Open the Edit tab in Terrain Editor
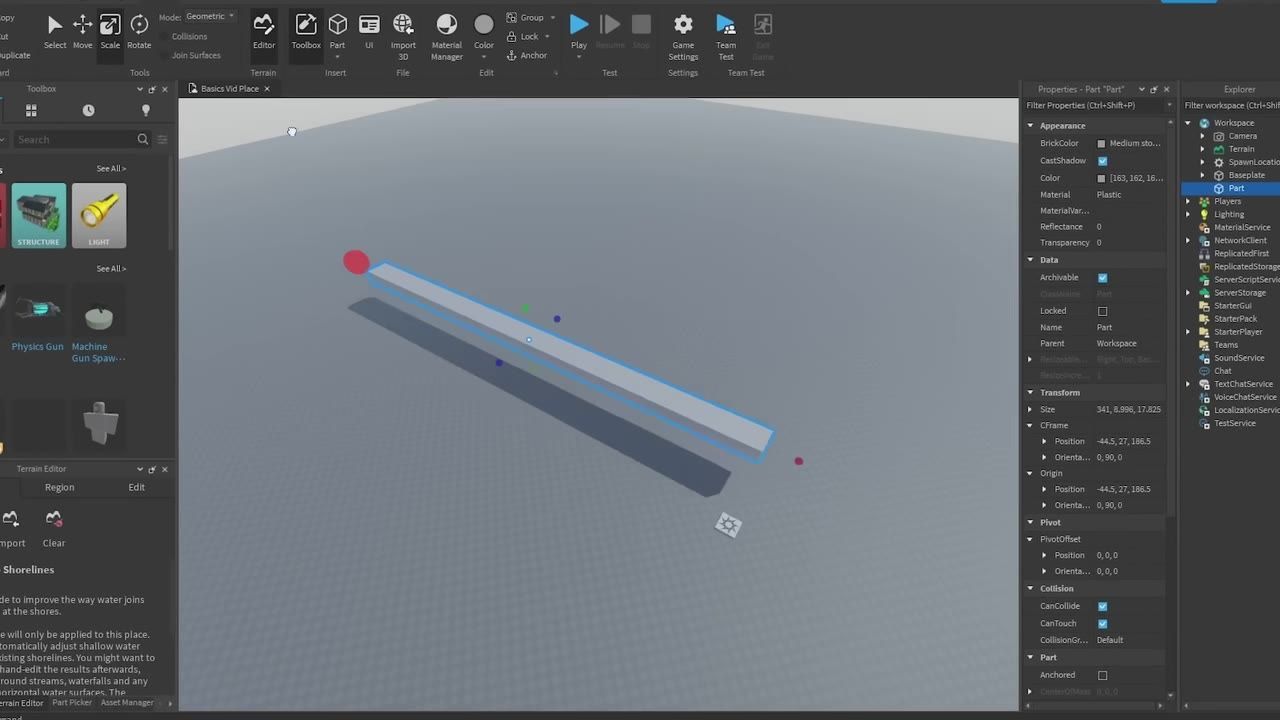Viewport: 1280px width, 720px height. (x=136, y=487)
